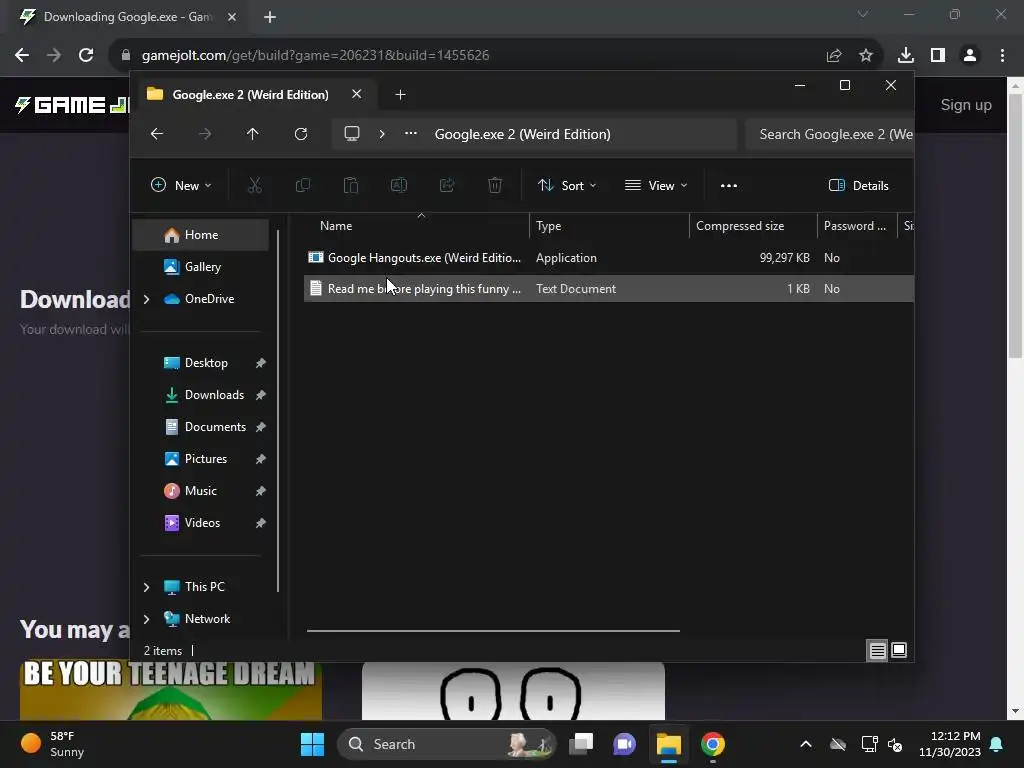
Task: Add a new File Explorer tab
Action: [400, 95]
